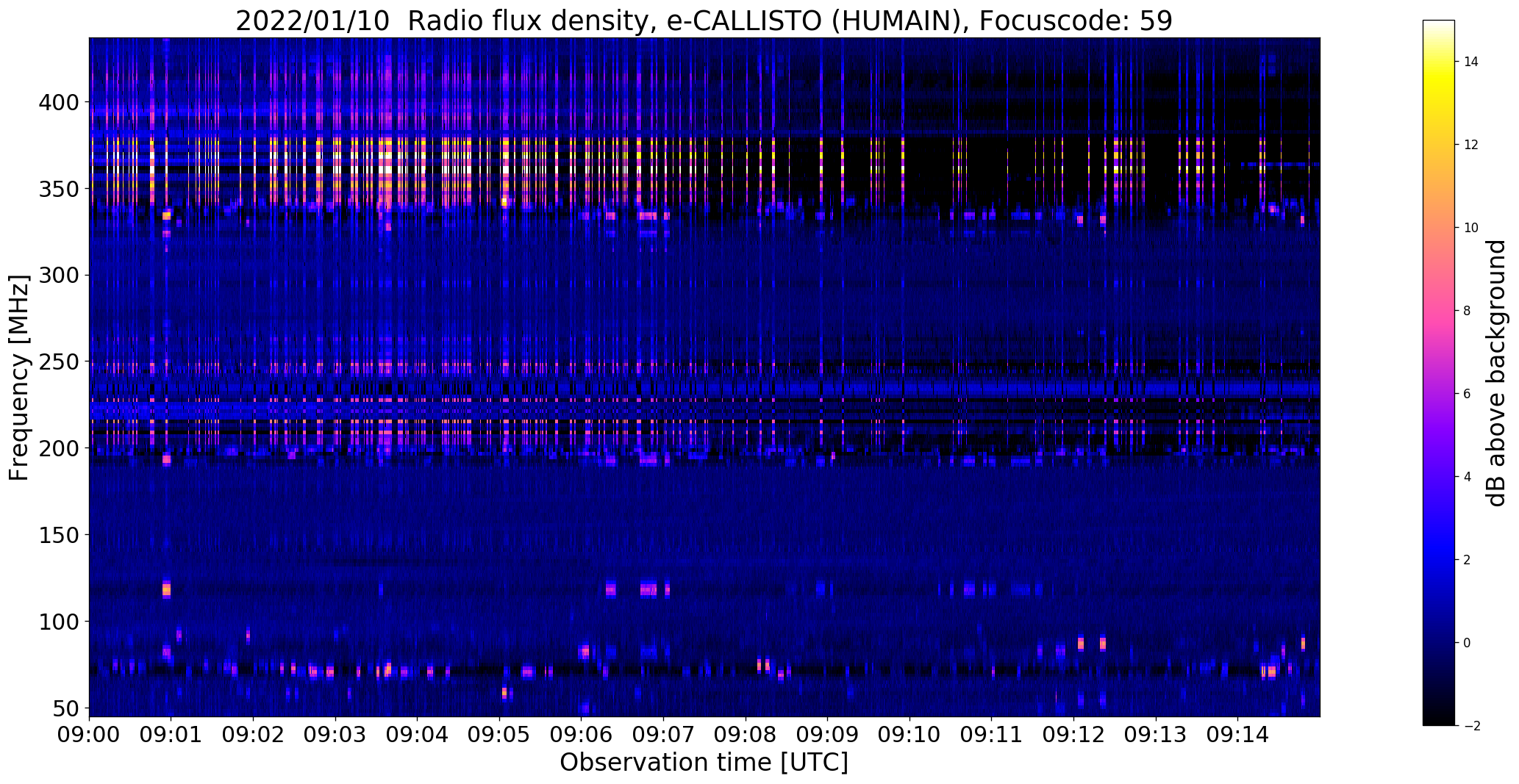Click the 100 MHz frequency tick label
The height and width of the screenshot is (784, 1519).
pos(60,622)
